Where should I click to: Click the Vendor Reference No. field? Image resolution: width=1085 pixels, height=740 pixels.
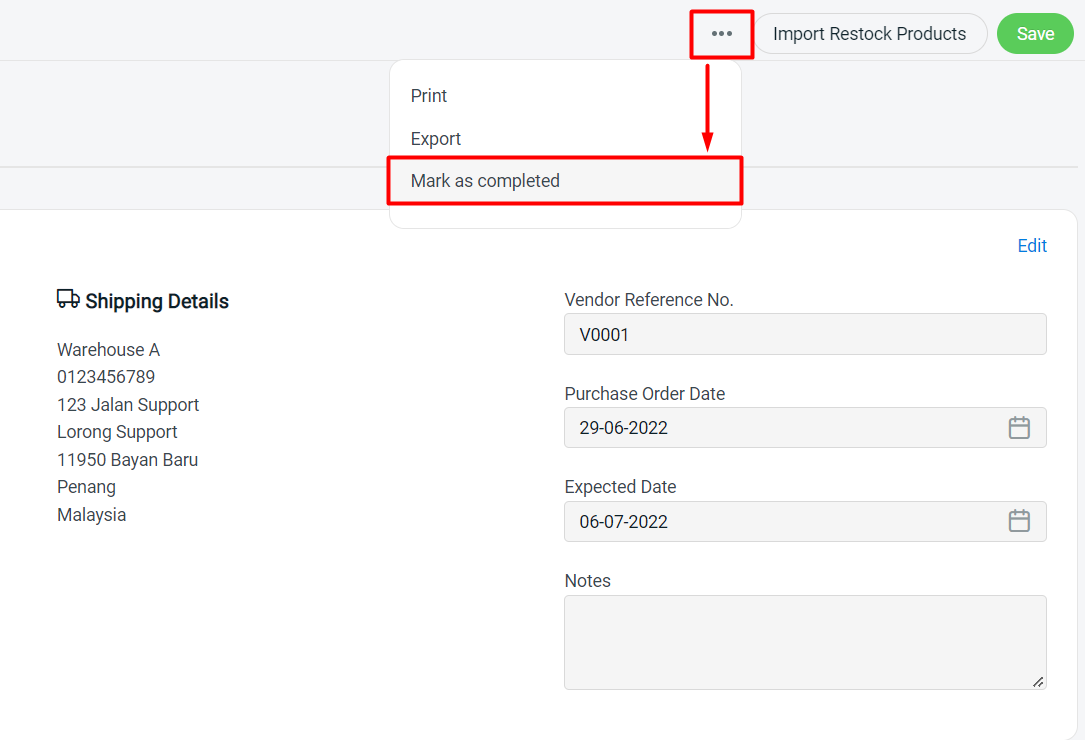(805, 334)
